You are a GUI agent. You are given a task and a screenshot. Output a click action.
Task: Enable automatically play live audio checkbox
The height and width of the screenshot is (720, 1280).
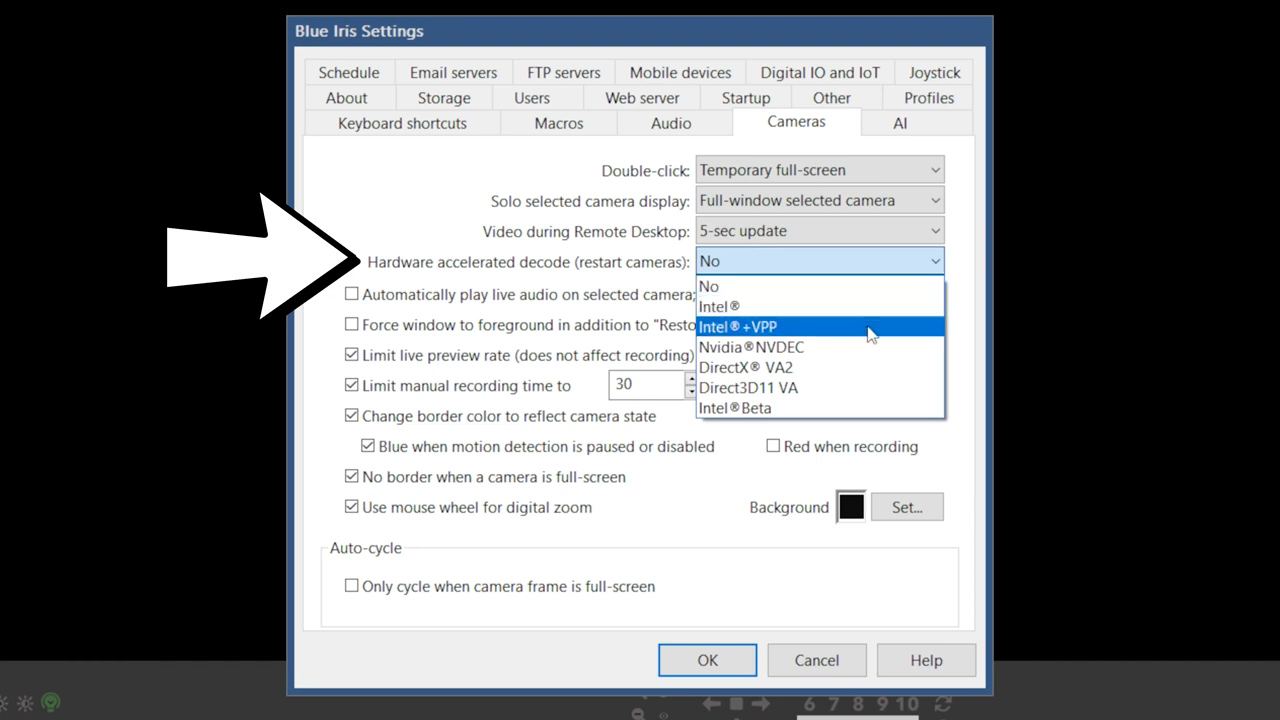pos(352,294)
